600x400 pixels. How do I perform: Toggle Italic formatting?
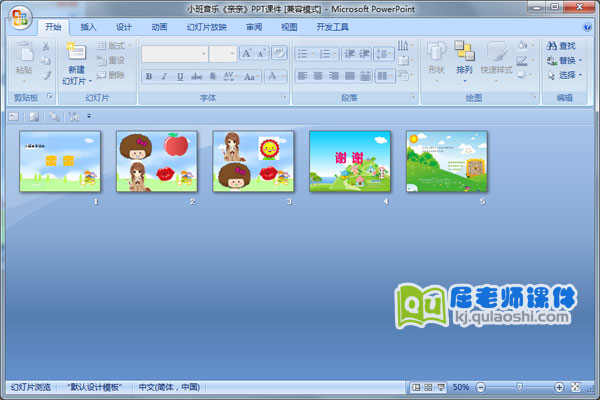click(x=164, y=77)
